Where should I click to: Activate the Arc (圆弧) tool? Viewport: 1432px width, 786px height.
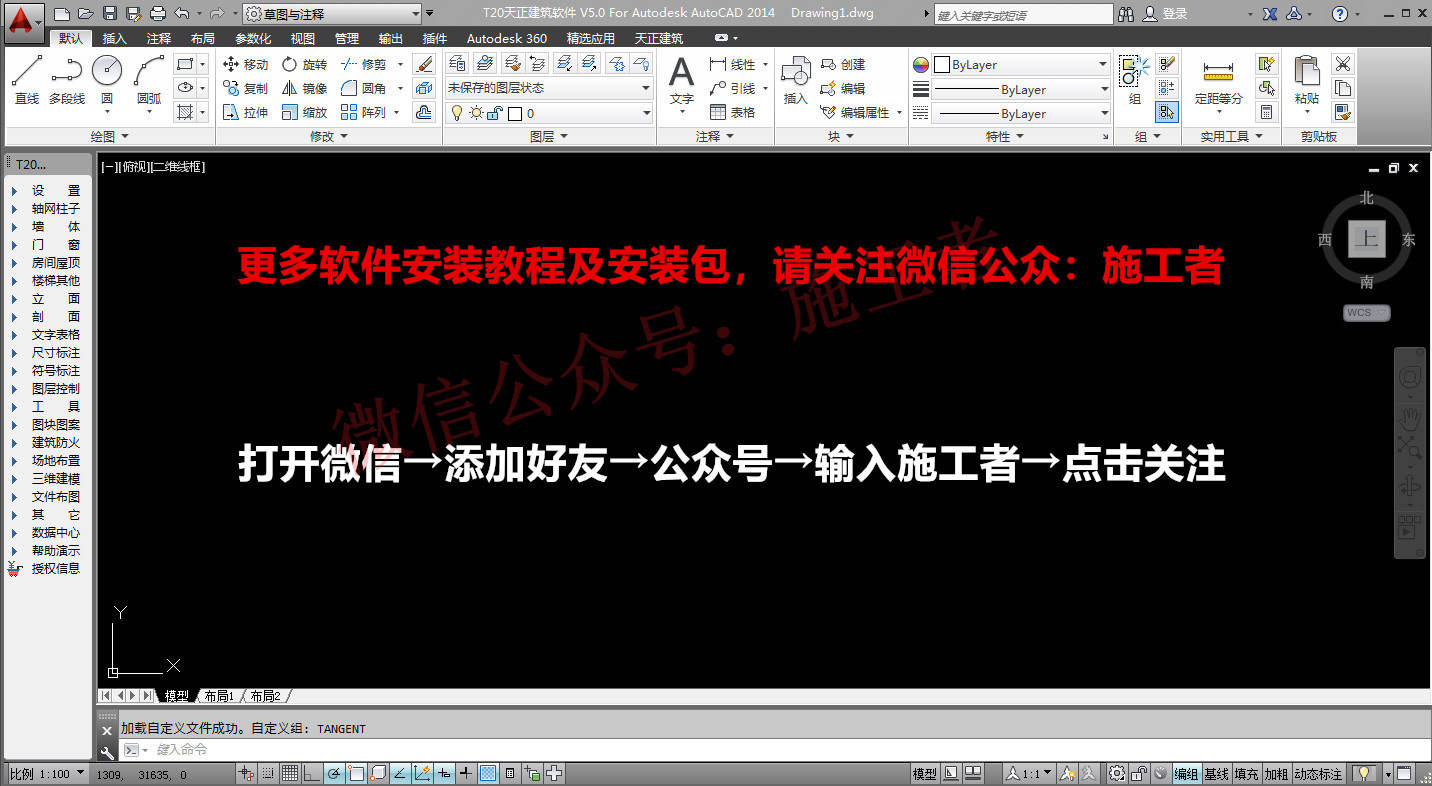point(149,79)
